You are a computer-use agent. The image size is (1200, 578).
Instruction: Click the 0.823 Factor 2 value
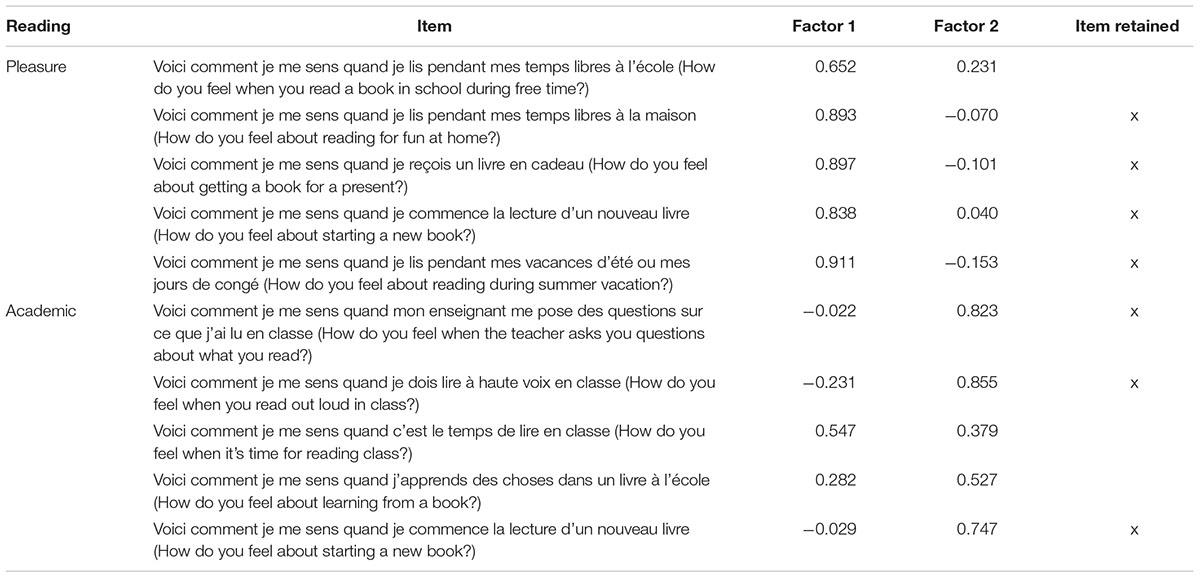click(x=977, y=311)
